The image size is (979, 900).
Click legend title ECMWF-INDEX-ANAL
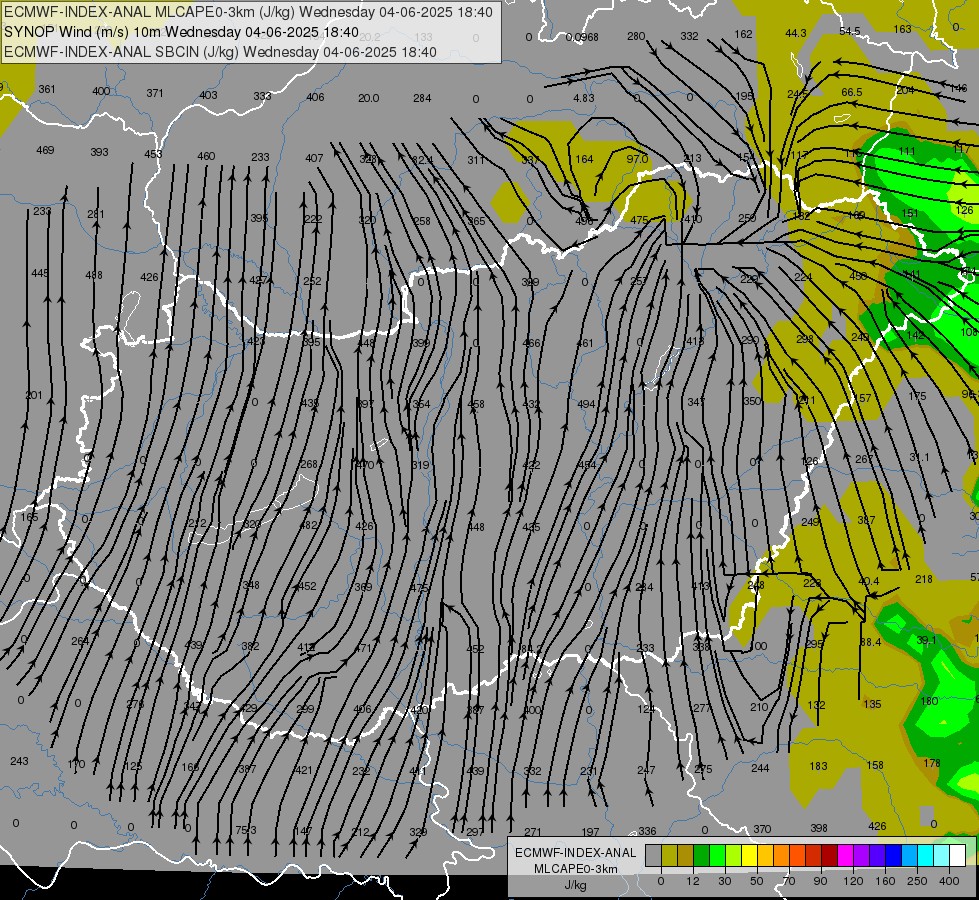coord(575,853)
